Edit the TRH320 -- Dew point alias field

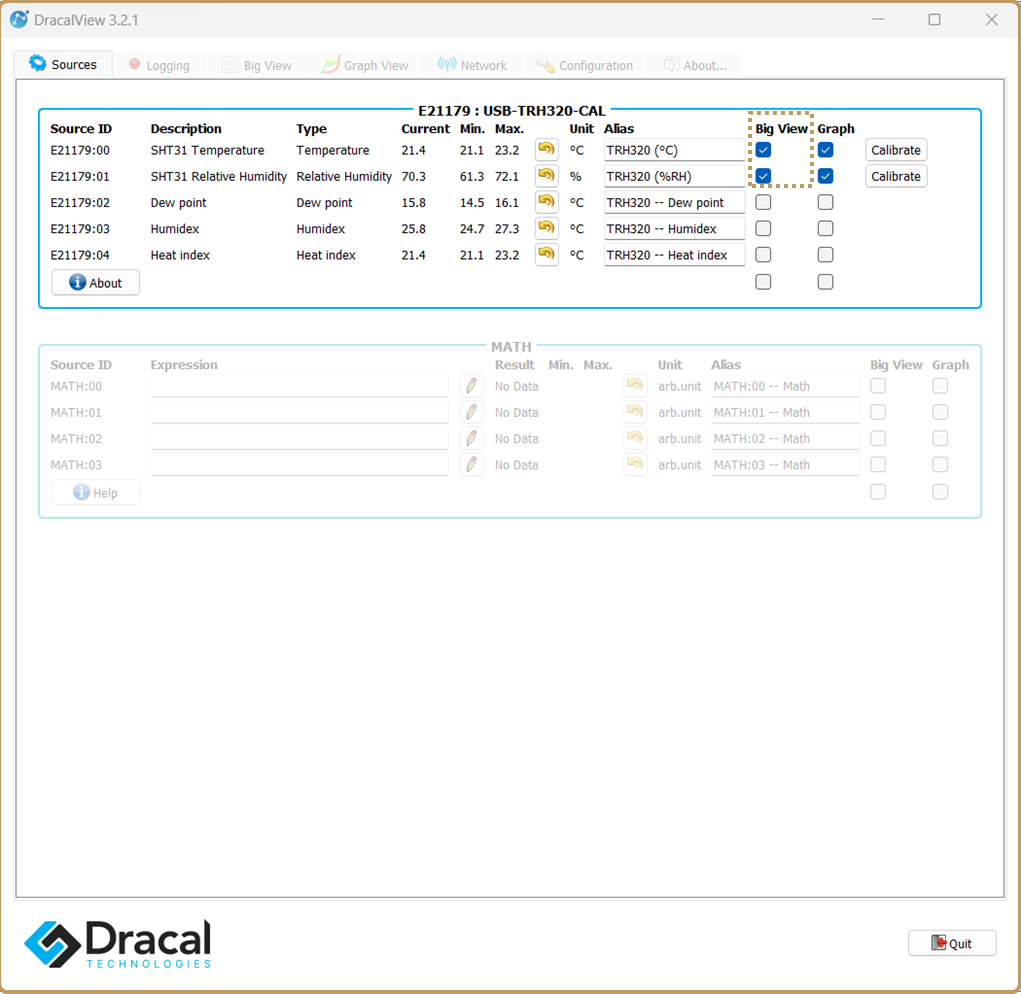point(675,202)
